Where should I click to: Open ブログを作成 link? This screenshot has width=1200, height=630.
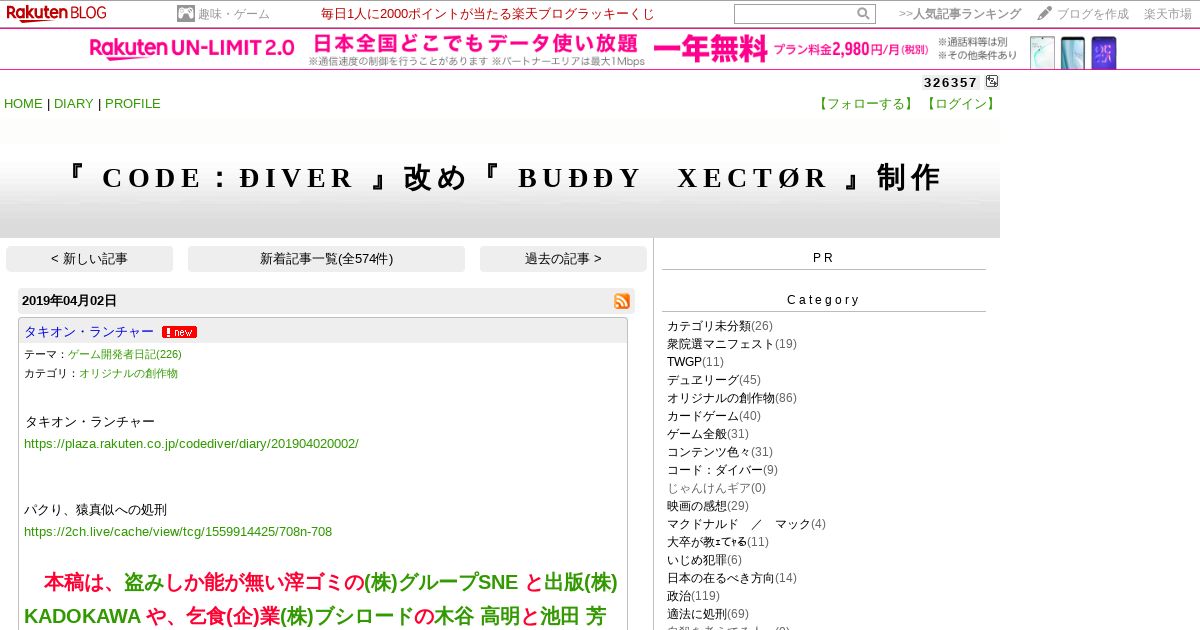coord(1093,14)
